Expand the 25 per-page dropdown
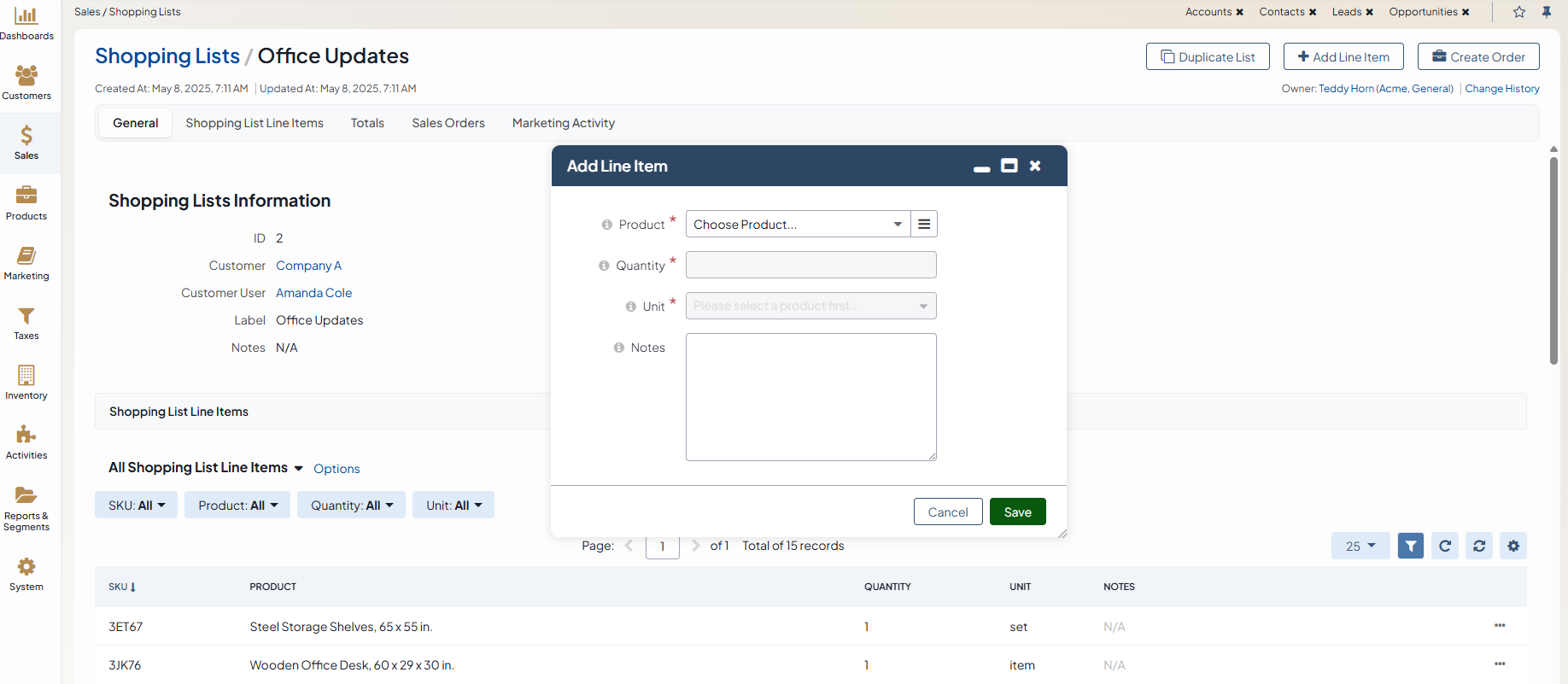 (1360, 546)
